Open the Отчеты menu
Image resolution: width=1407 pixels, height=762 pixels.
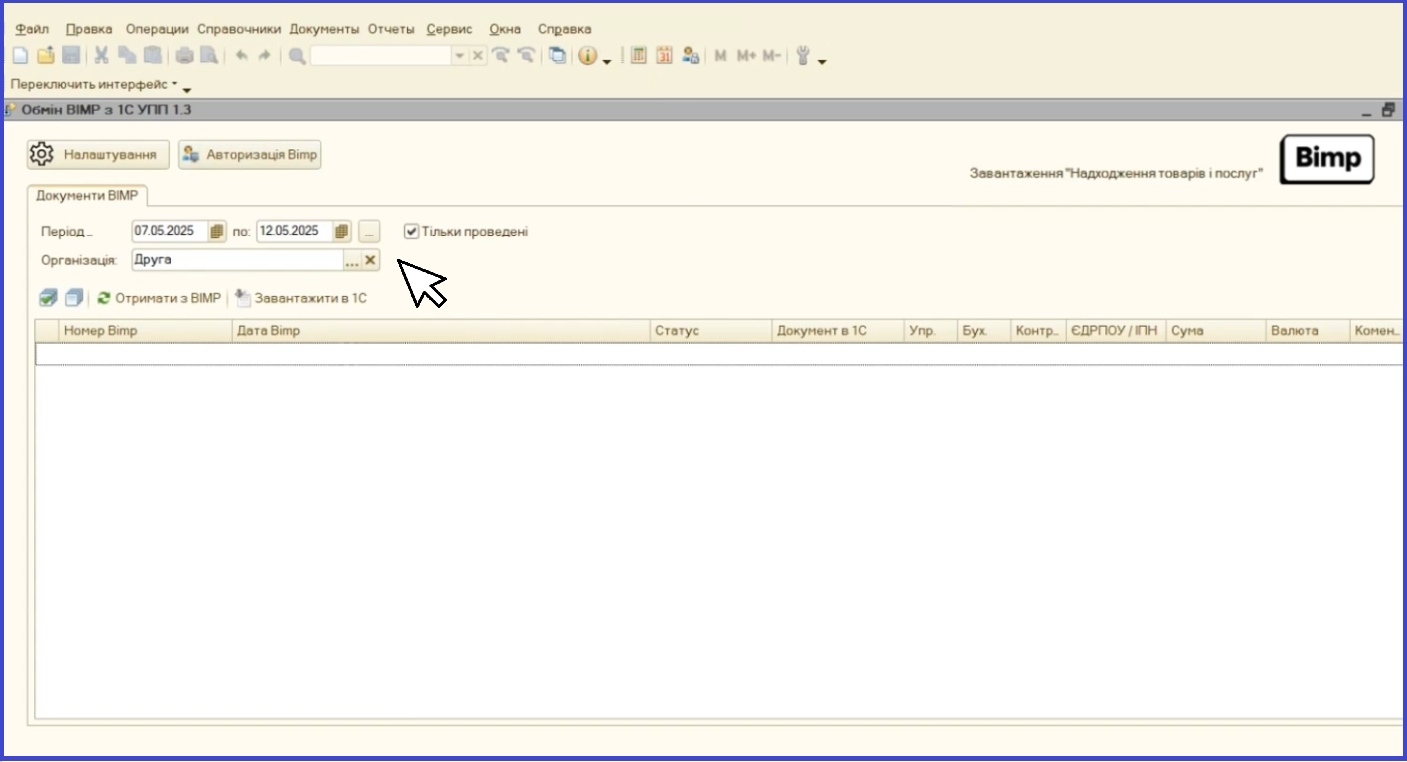(391, 29)
